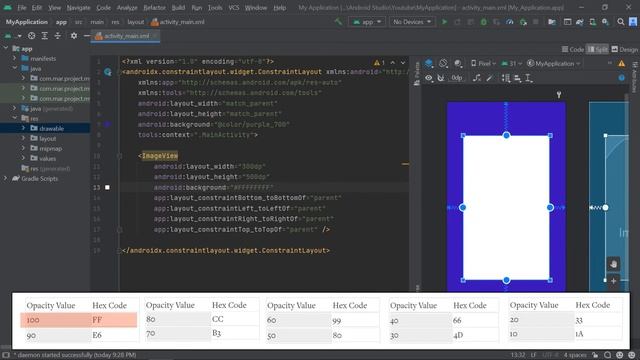Select the white ImageView in design preview

coord(506,207)
